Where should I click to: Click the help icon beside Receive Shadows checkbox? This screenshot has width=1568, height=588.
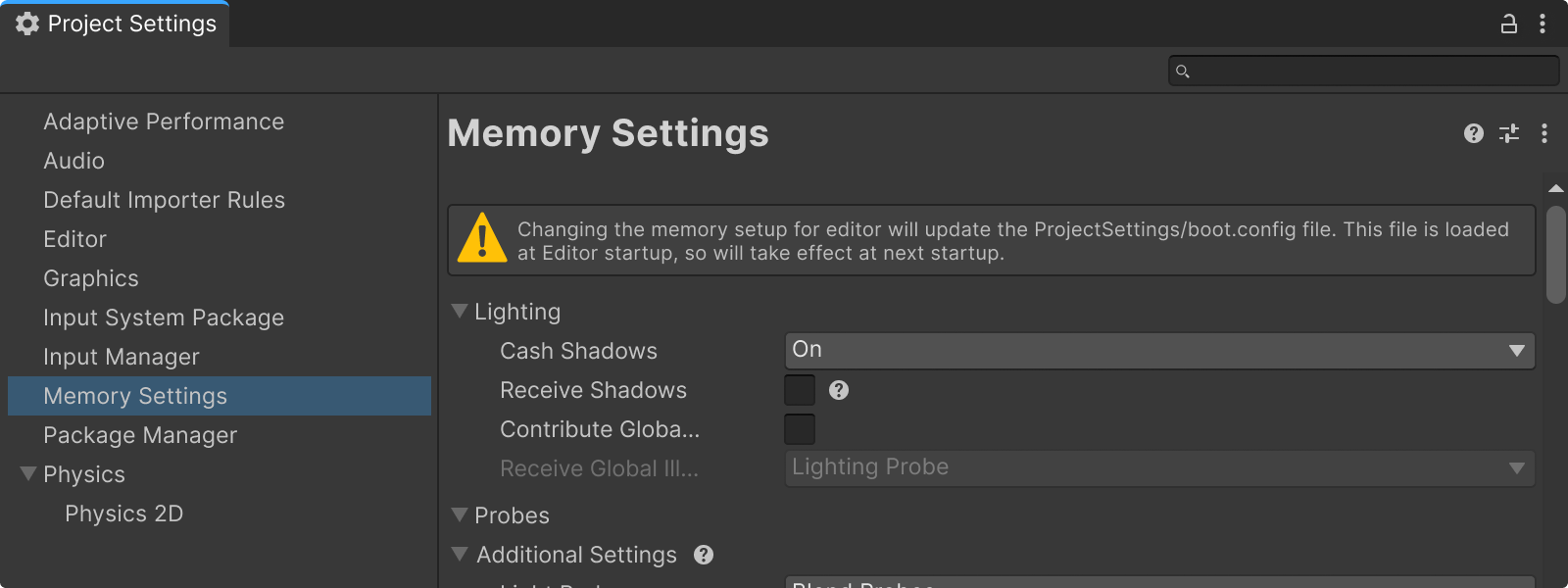click(x=837, y=390)
